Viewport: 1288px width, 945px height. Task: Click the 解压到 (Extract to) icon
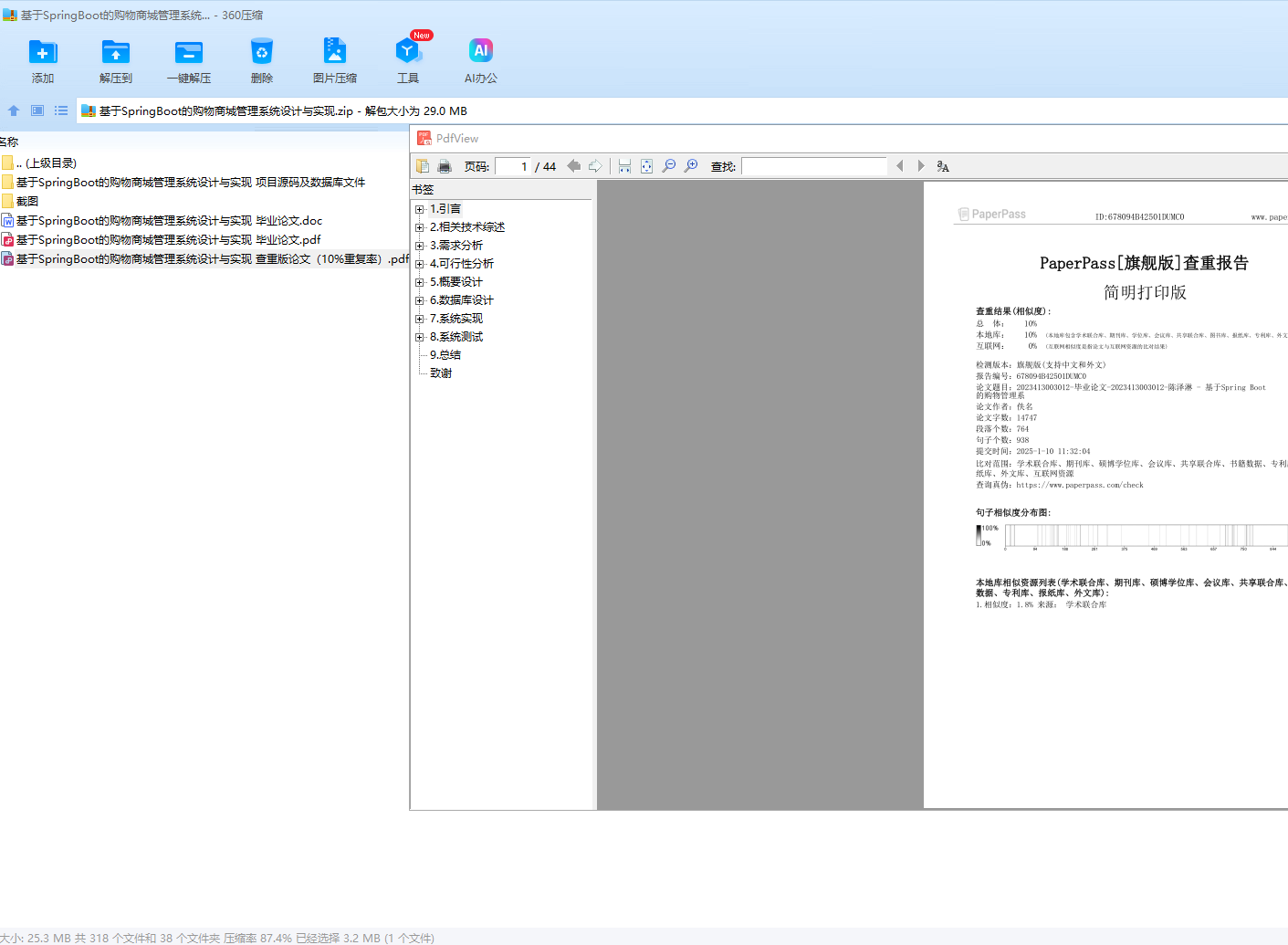(x=116, y=52)
